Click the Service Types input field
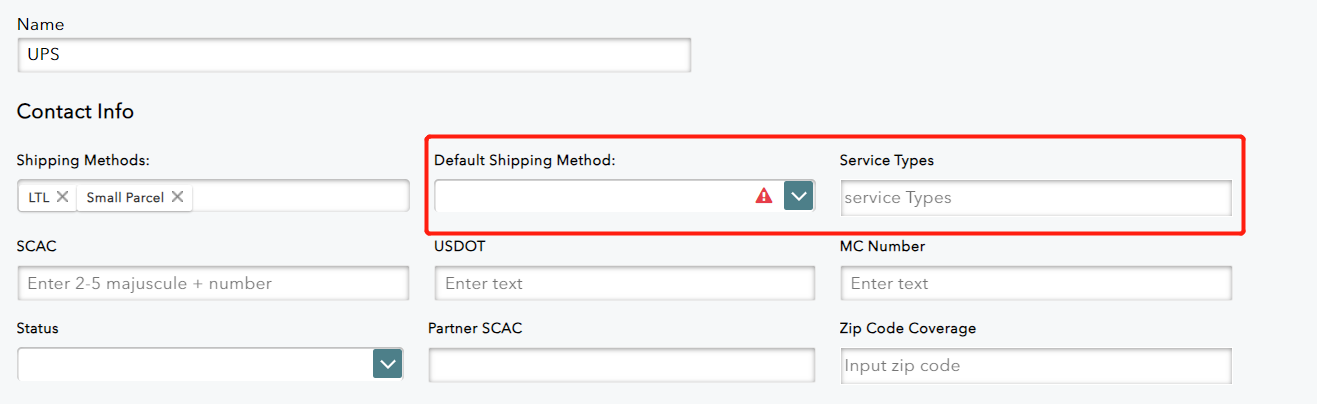The height and width of the screenshot is (404, 1317). coord(1035,198)
